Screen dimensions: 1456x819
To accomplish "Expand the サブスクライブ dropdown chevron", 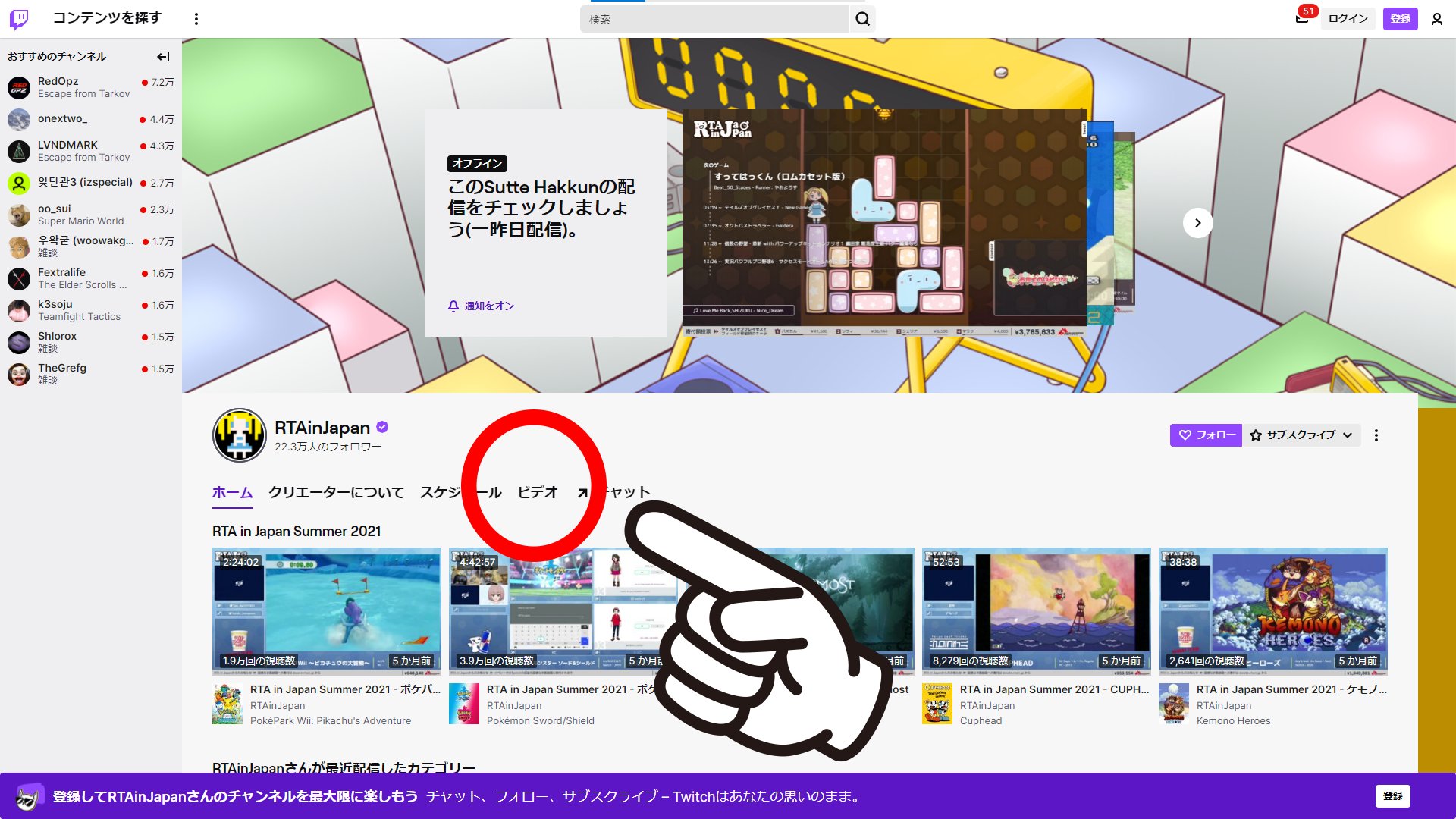I will click(1348, 435).
